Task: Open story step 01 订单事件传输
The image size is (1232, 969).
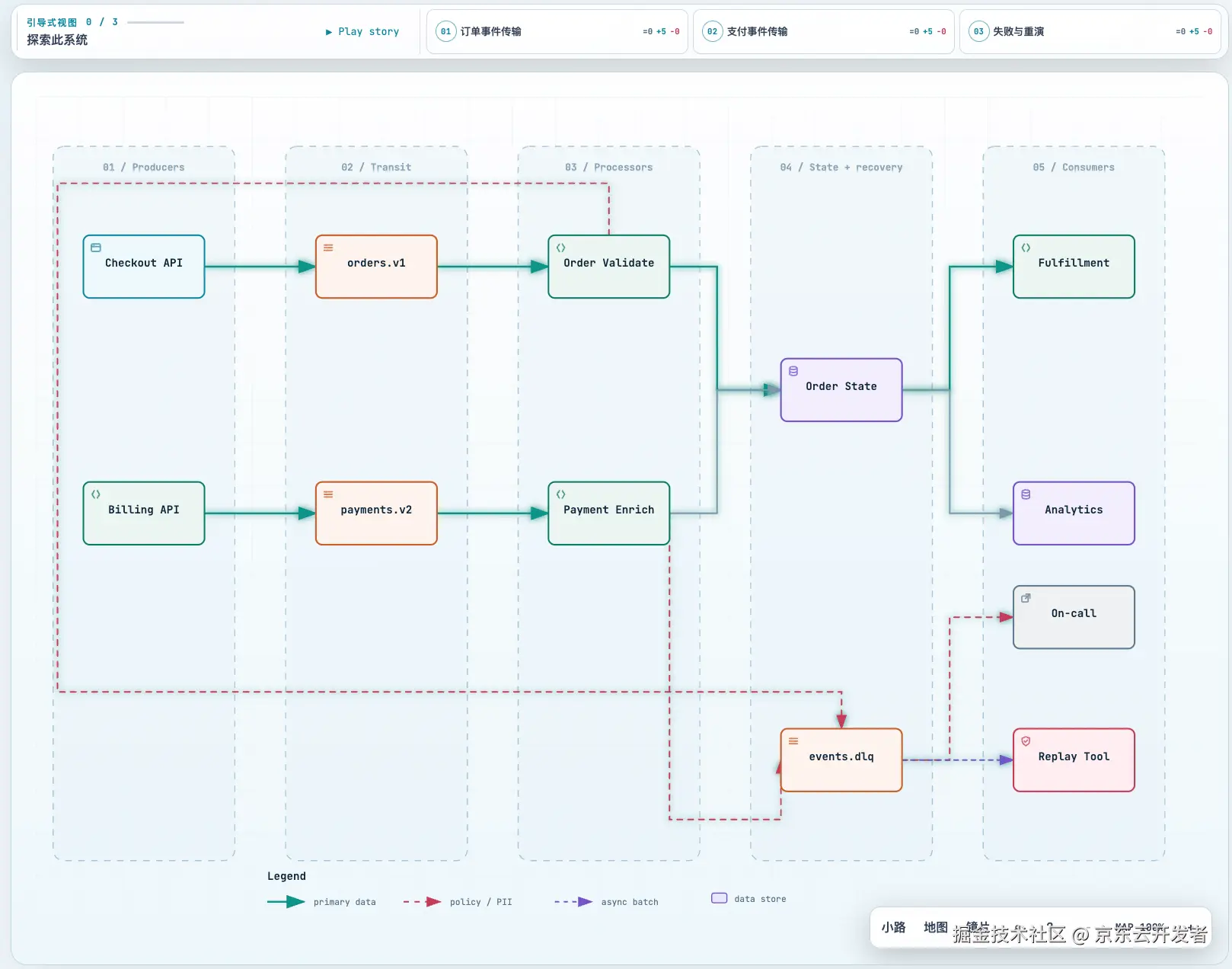Action: pos(557,31)
